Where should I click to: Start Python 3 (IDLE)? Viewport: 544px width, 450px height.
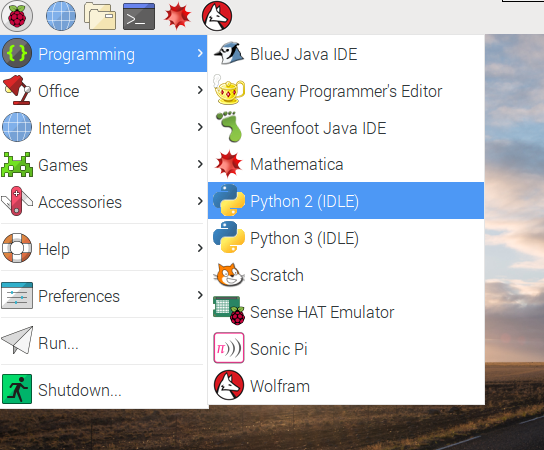[346, 238]
